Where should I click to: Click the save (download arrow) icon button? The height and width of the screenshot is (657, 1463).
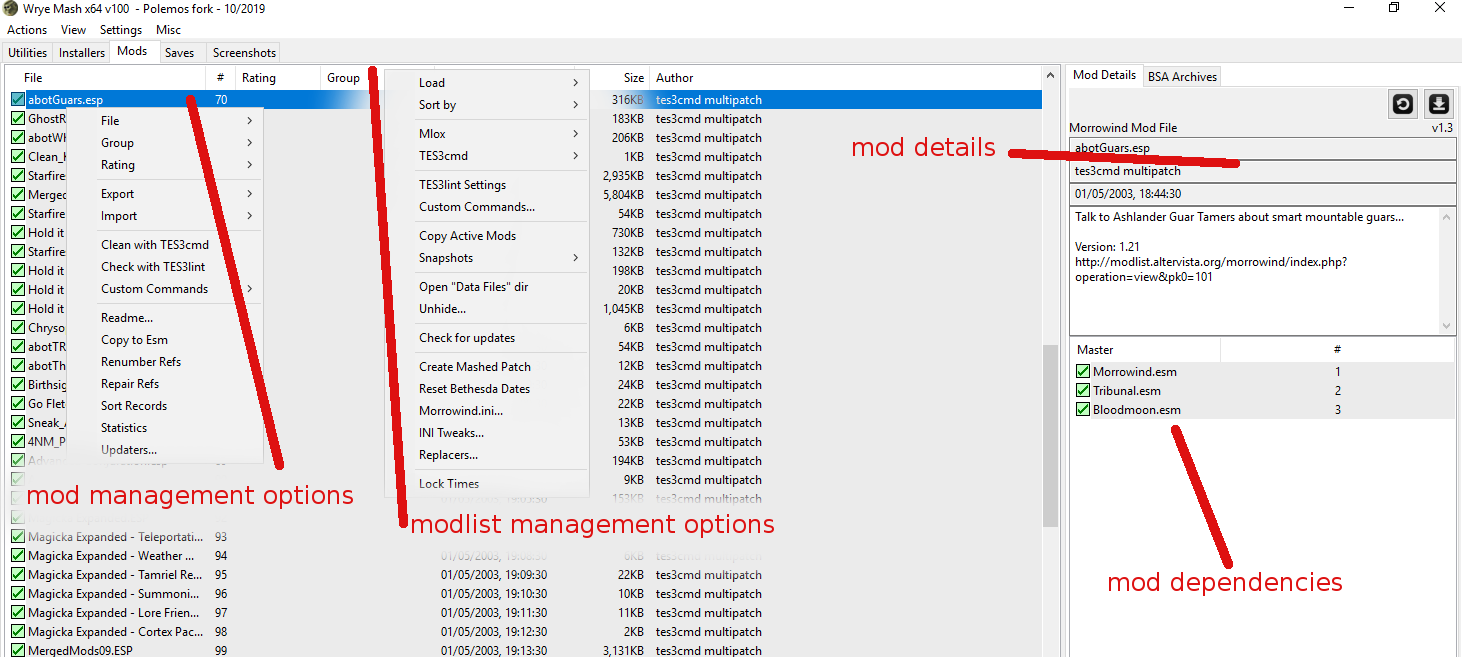click(1438, 104)
